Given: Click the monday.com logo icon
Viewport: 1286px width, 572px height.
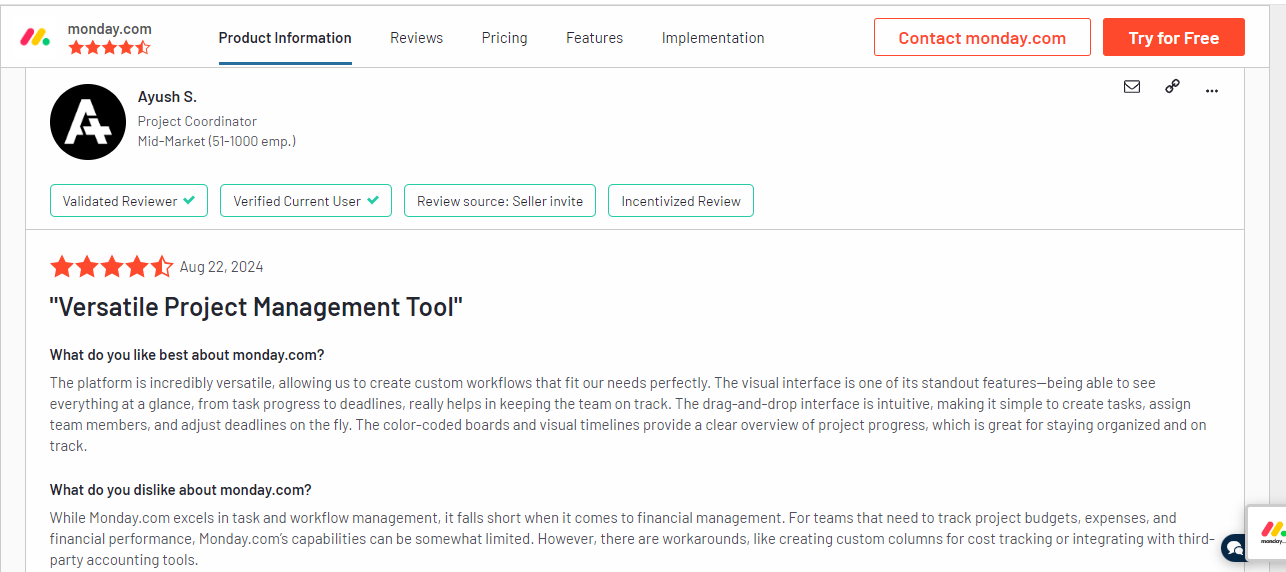Looking at the screenshot, I should (x=35, y=38).
